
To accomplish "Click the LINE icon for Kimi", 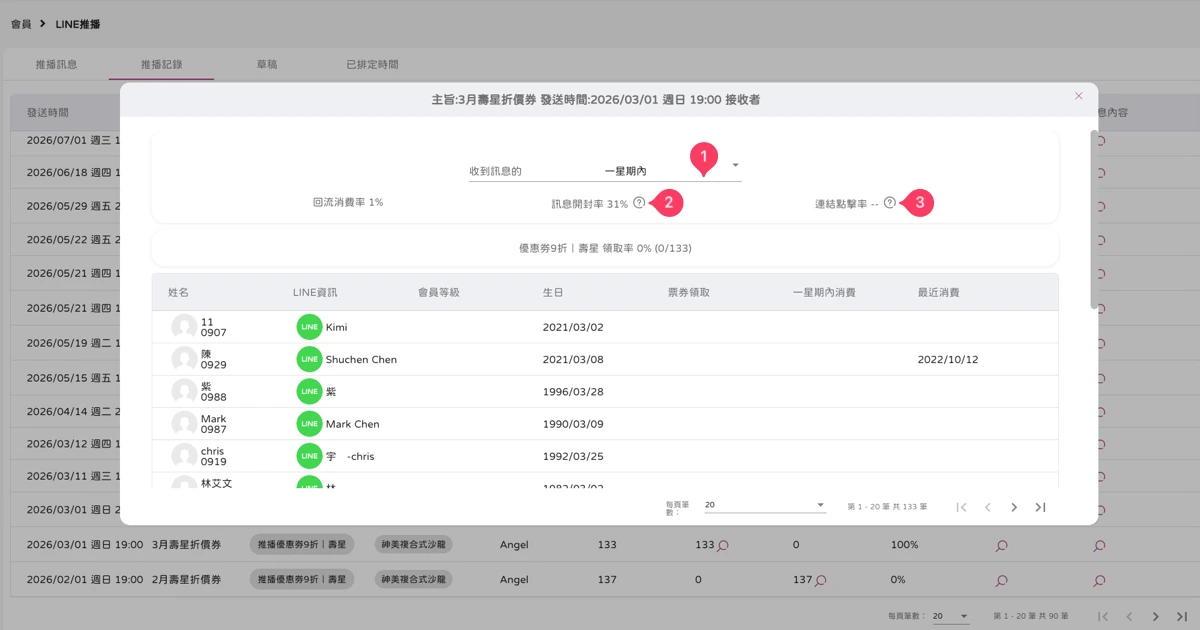I will tap(309, 327).
